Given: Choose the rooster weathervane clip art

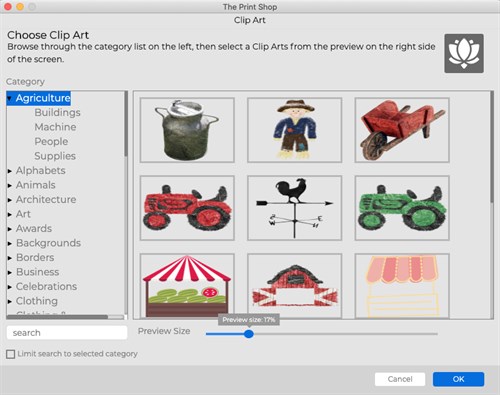Looking at the screenshot, I should pos(295,208).
